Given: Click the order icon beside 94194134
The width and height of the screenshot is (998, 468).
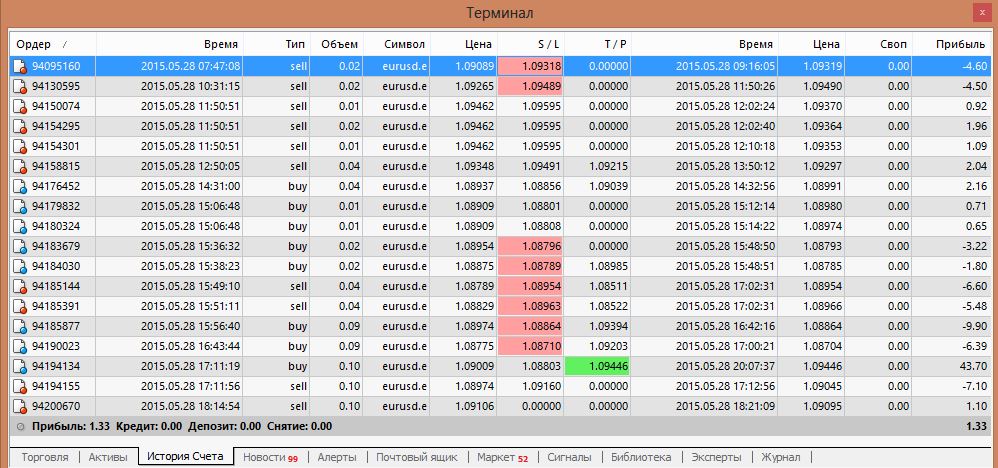Looking at the screenshot, I should tap(19, 366).
